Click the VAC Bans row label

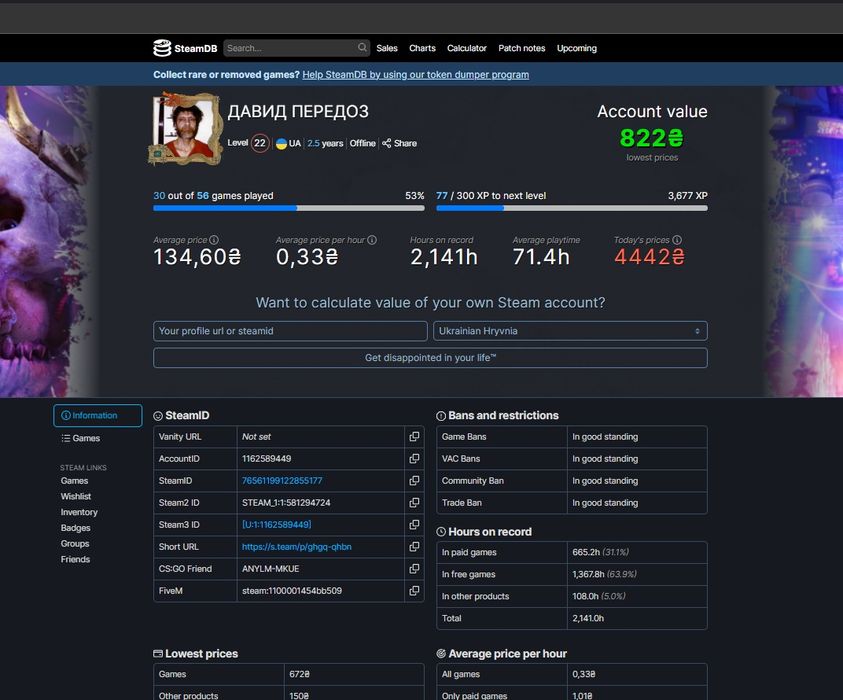461,459
